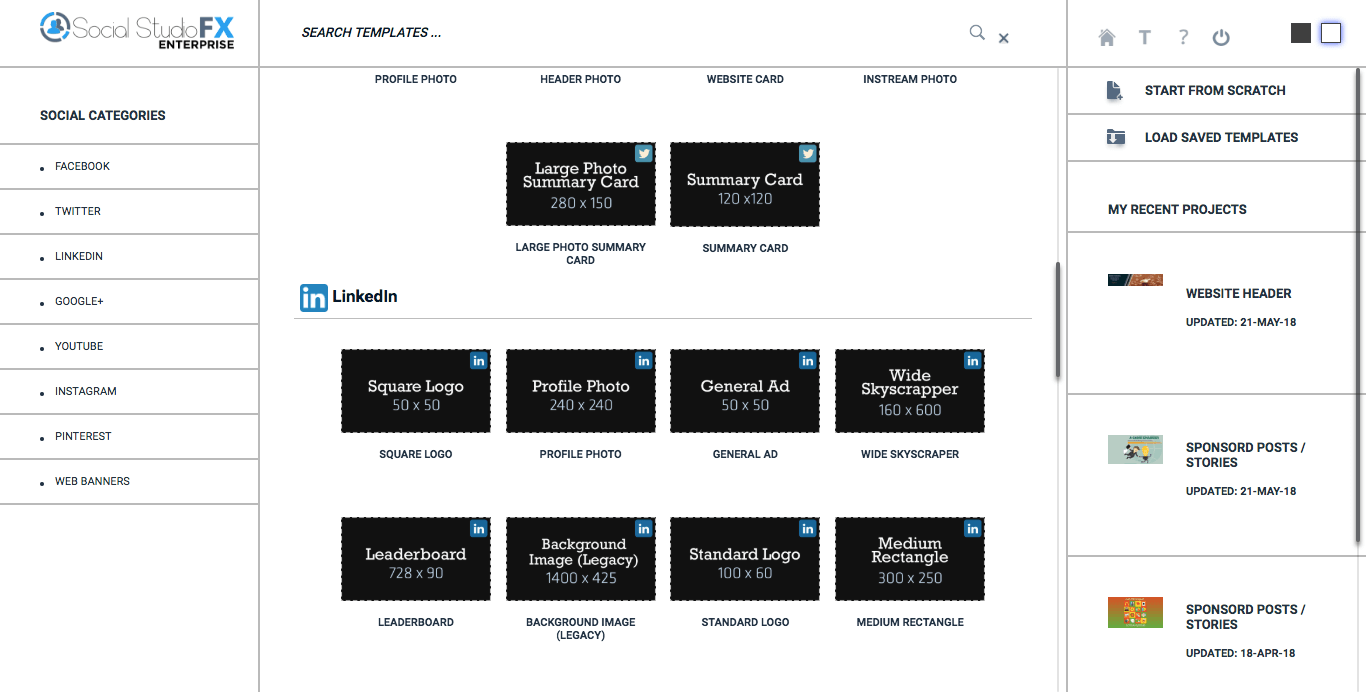Click the template list scrollbar
This screenshot has height=692, width=1366.
1057,320
